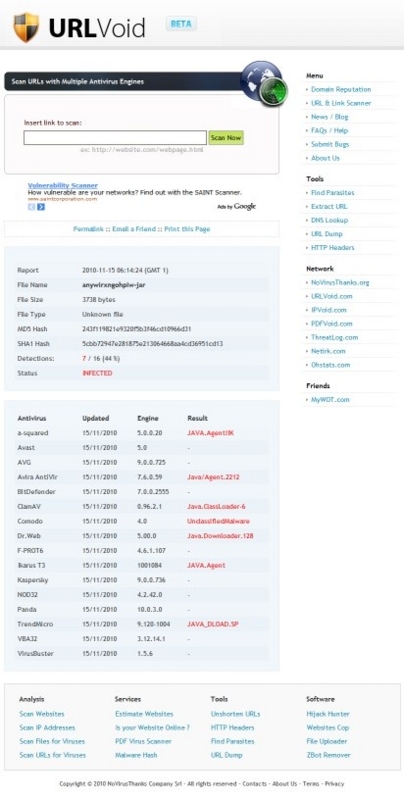Click the globe radar scanner icon

[x=264, y=82]
